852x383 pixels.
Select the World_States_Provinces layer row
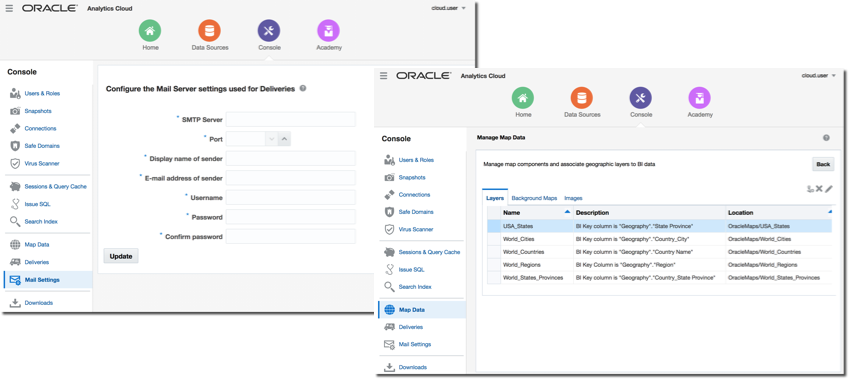coord(660,278)
